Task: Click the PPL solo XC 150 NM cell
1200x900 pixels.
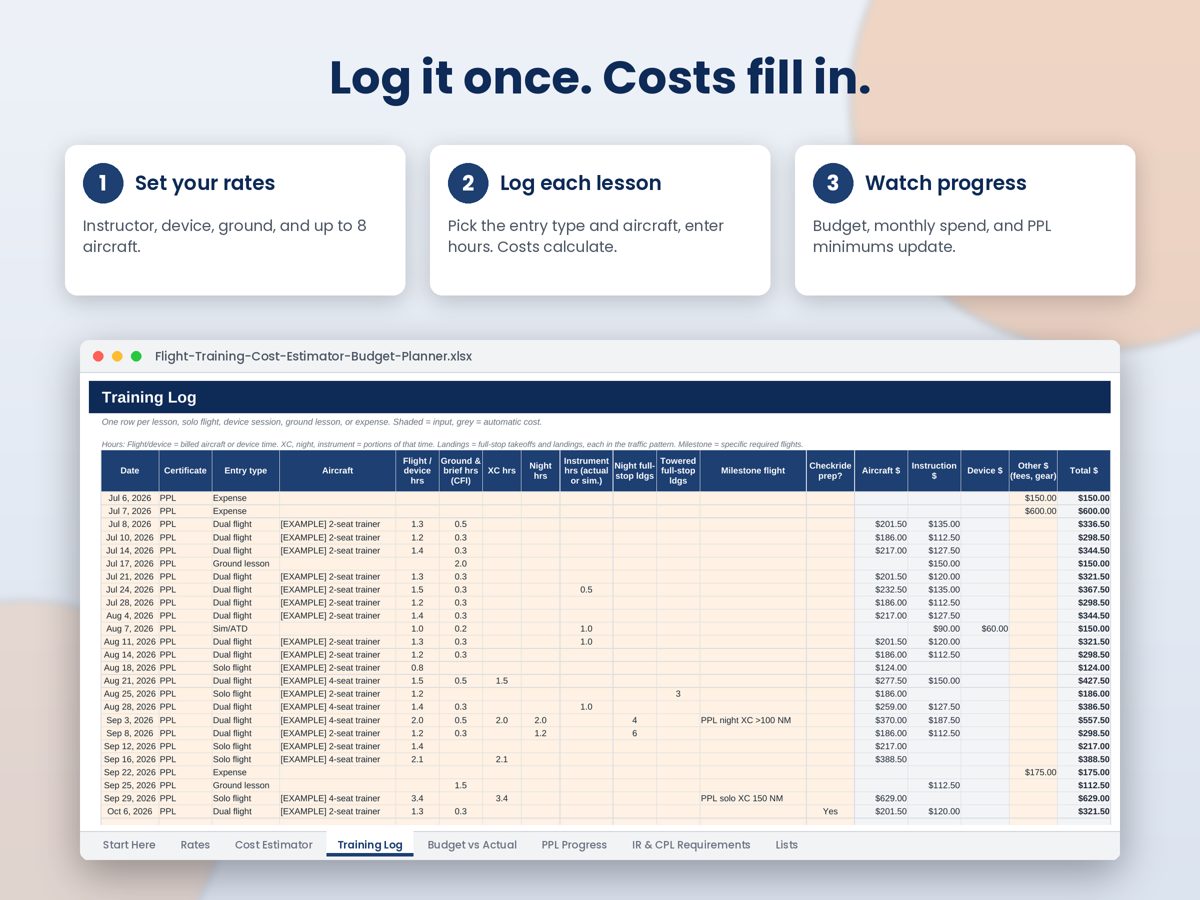Action: coord(753,798)
